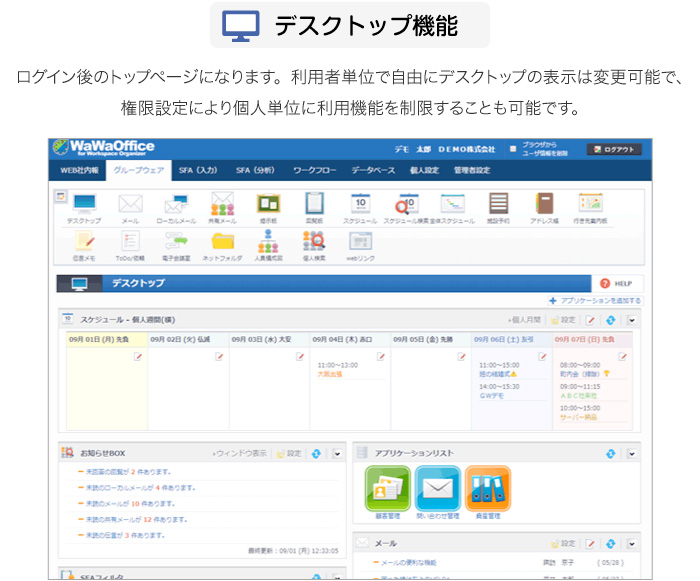
Task: Open the スケジュール検索 icon
Action: [x=407, y=207]
